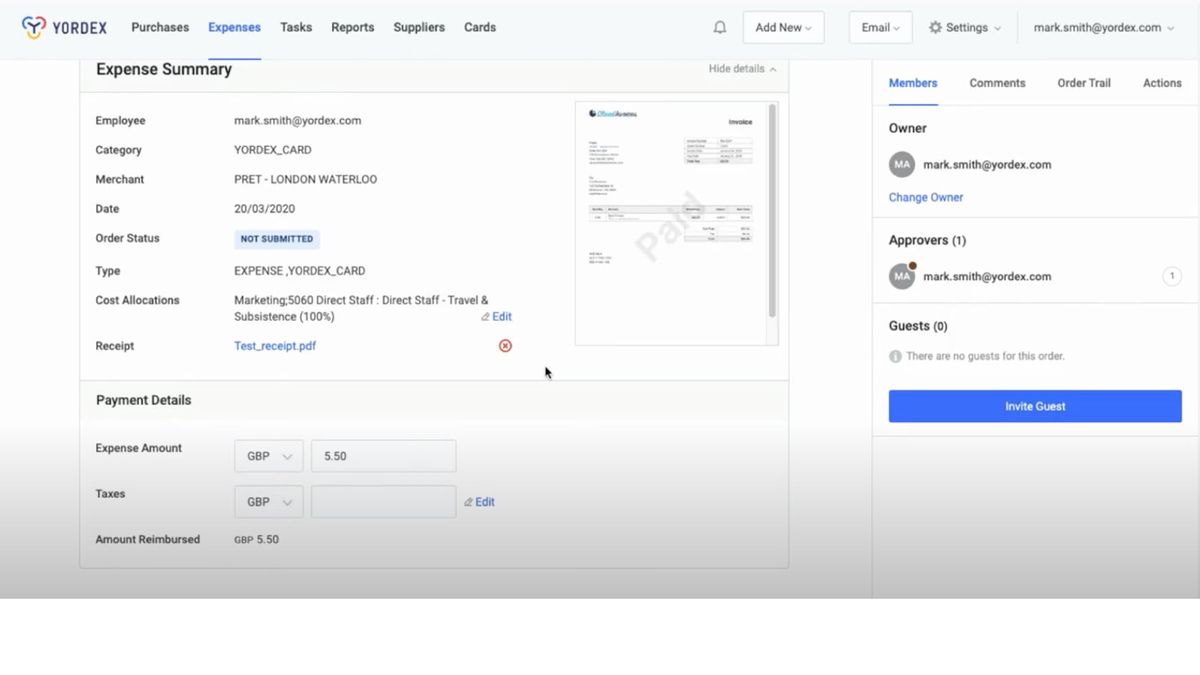The width and height of the screenshot is (1200, 675).
Task: Open the Email dropdown
Action: [x=879, y=27]
